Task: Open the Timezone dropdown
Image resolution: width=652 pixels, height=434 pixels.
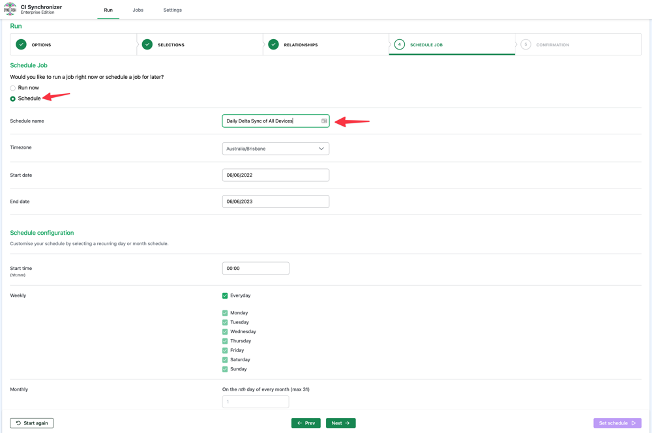Action: [x=276, y=148]
